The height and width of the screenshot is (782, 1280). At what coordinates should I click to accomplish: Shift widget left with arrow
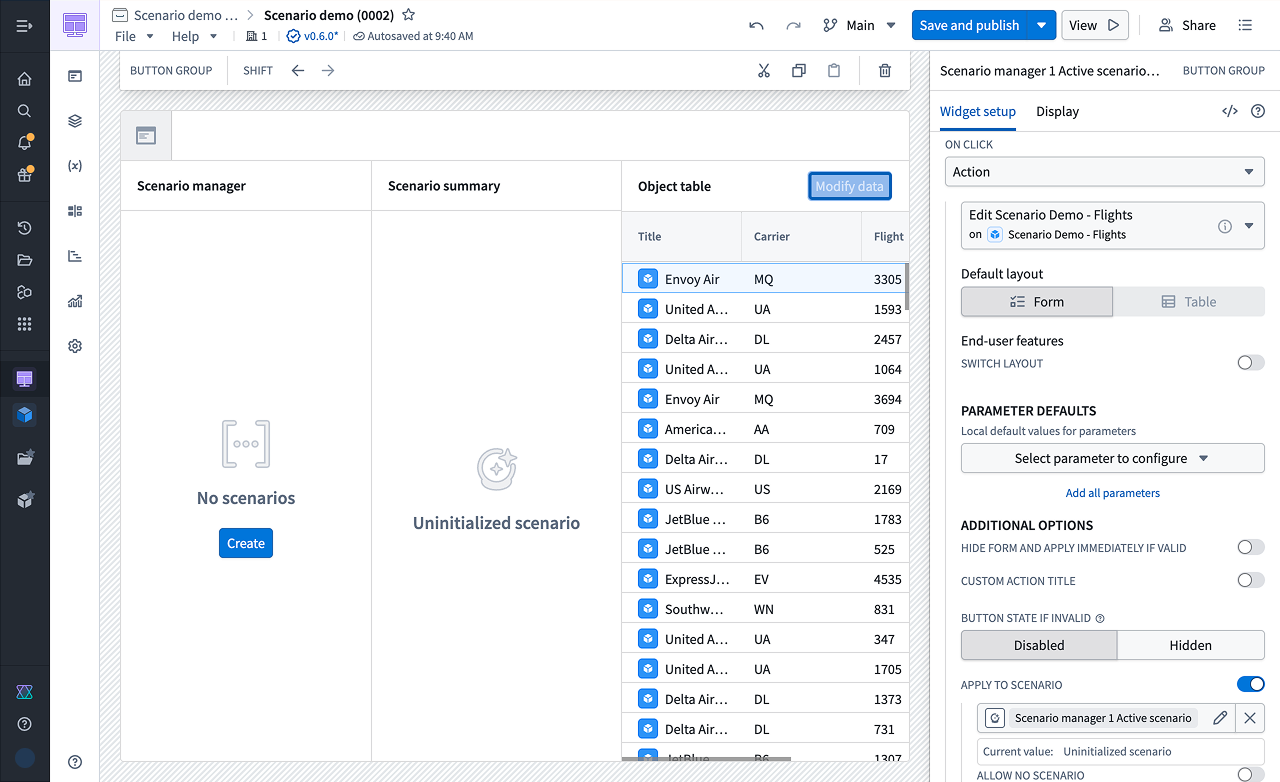click(x=298, y=71)
